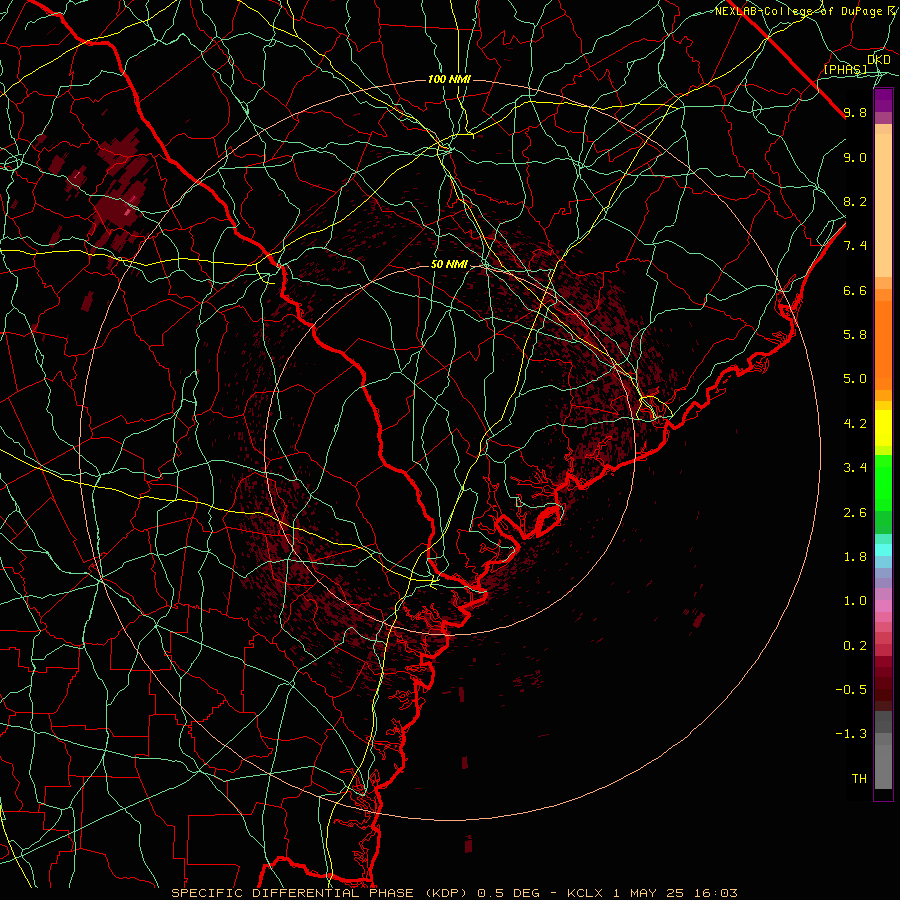Image resolution: width=900 pixels, height=900 pixels.
Task: Click the 1.8 value on the color scale
Action: [855, 557]
